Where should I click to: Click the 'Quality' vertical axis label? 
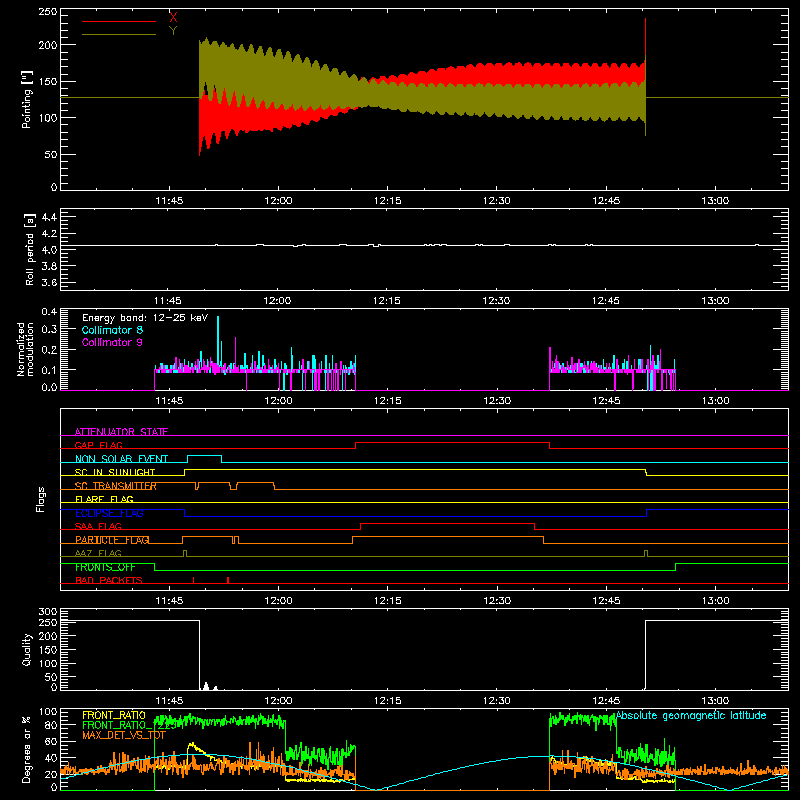click(27, 649)
